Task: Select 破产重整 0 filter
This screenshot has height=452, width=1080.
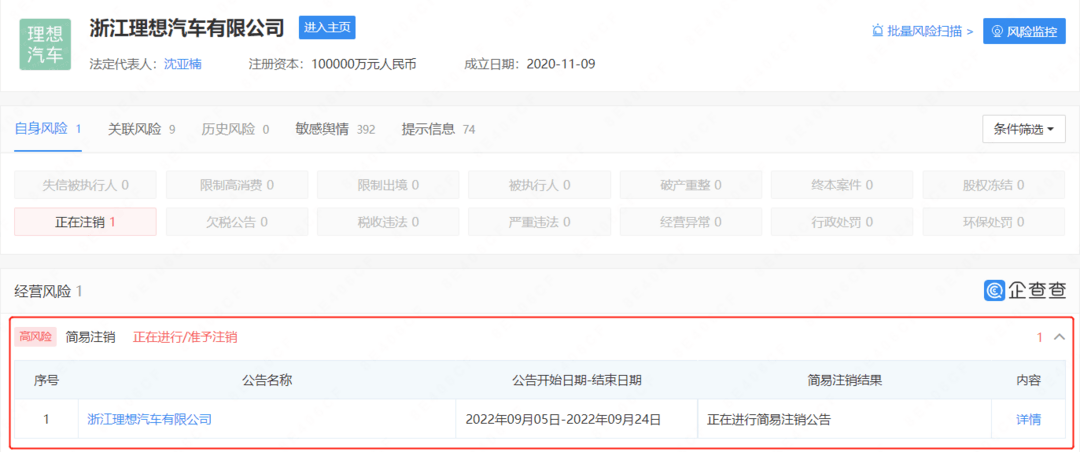Action: click(x=691, y=185)
